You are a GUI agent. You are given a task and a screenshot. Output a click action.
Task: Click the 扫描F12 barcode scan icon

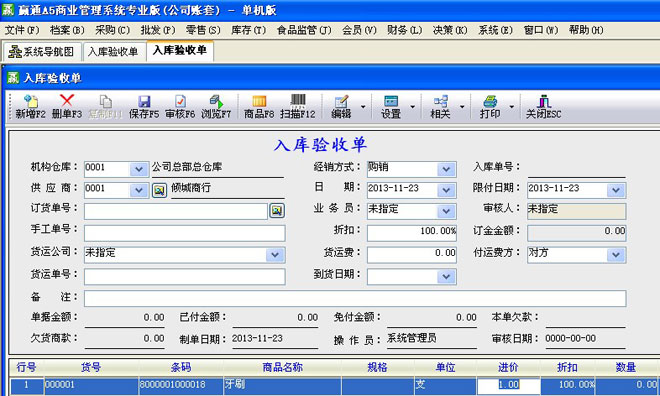pos(298,106)
